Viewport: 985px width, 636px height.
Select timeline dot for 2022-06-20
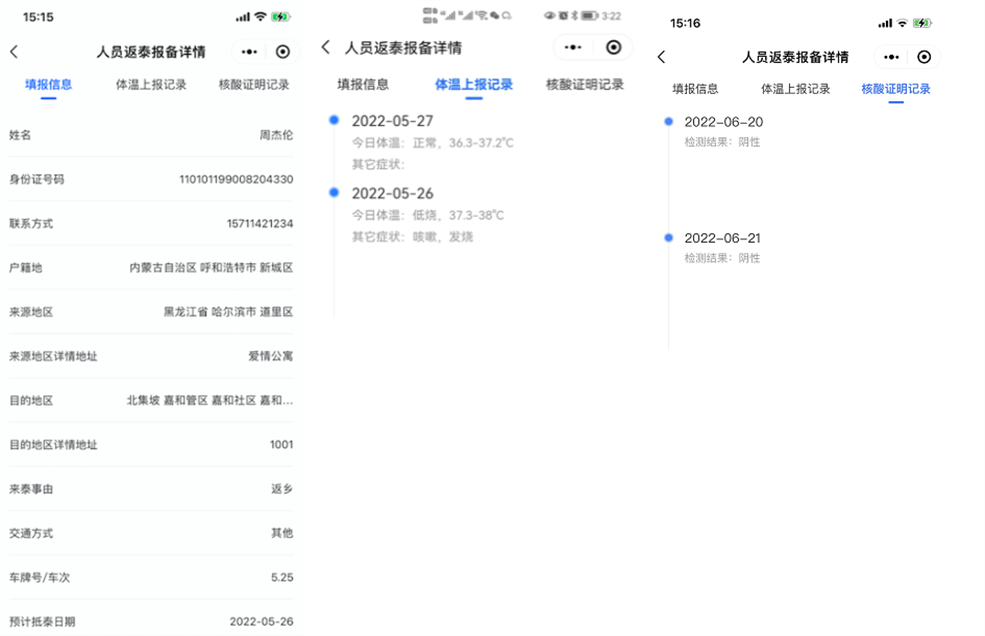click(668, 121)
